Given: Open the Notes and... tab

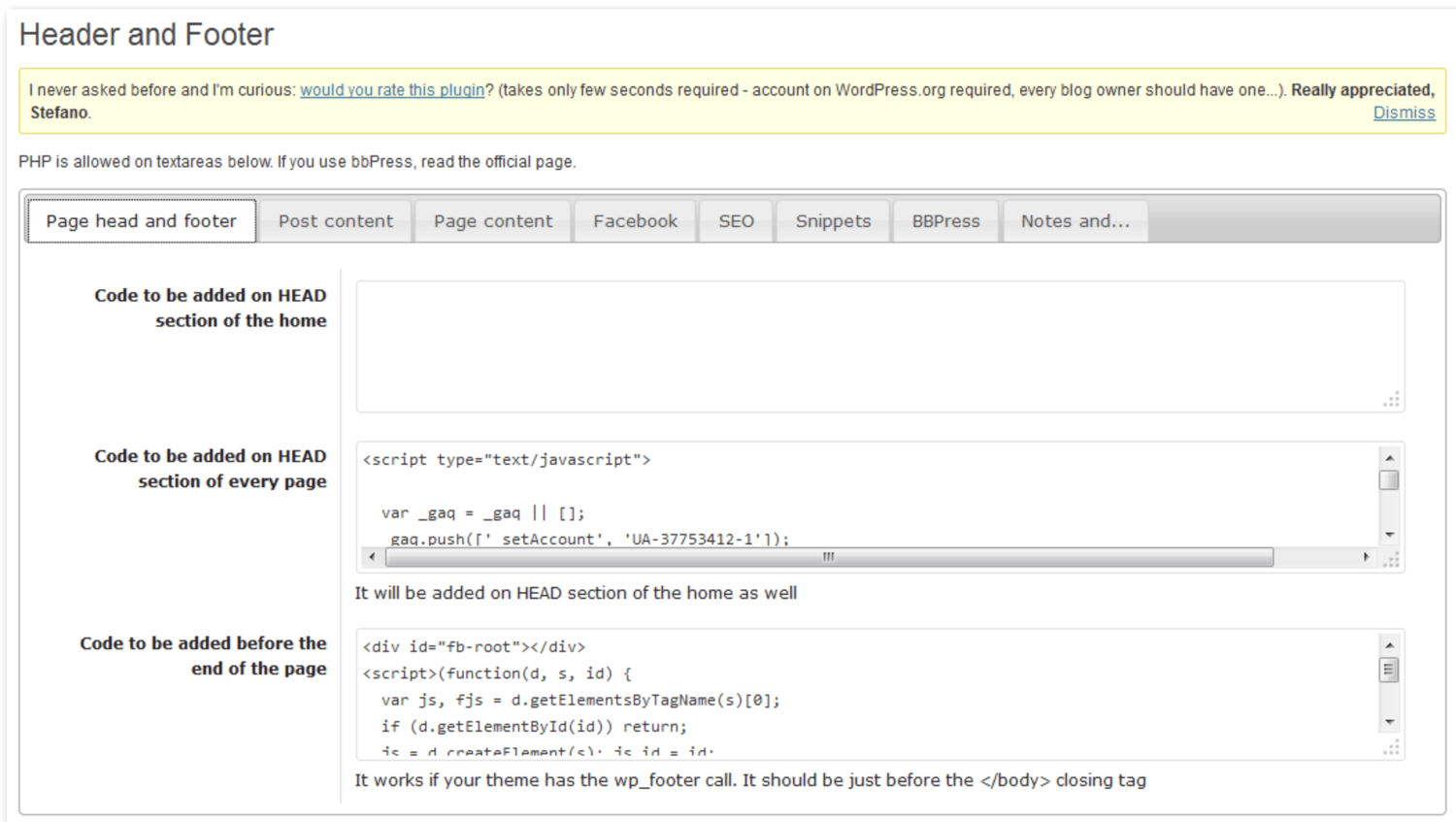Looking at the screenshot, I should (x=1075, y=221).
